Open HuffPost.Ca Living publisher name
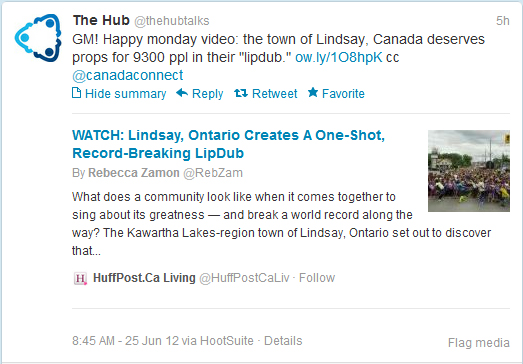 tap(144, 278)
